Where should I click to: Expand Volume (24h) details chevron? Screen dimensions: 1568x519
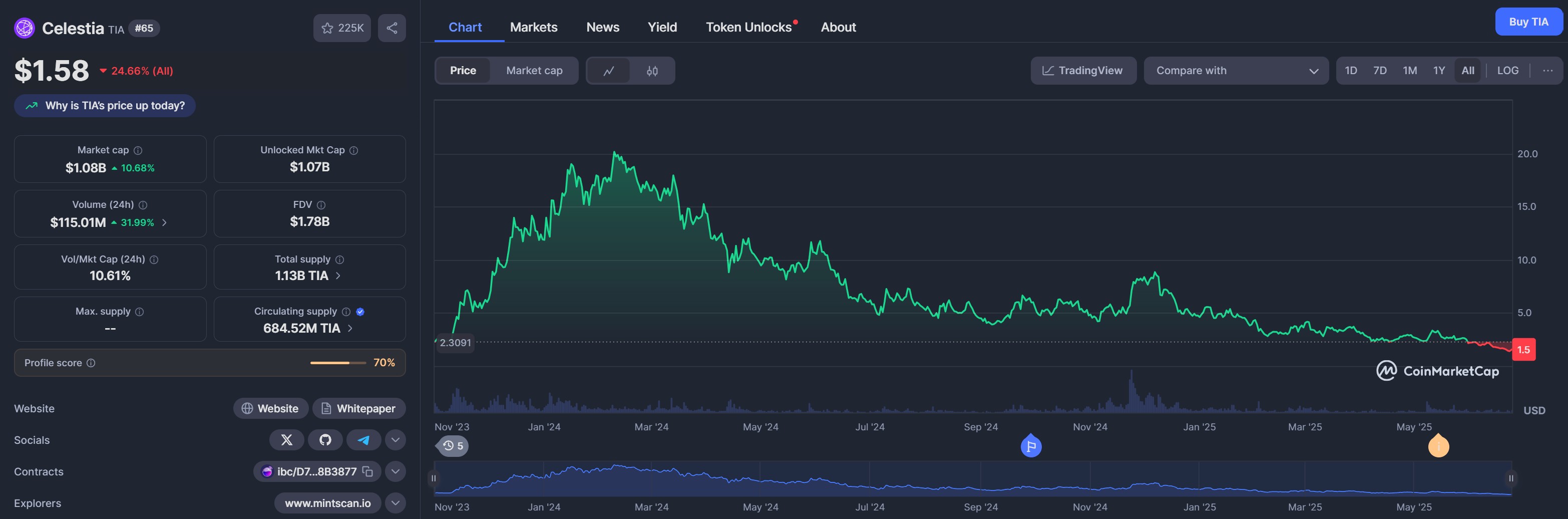[x=164, y=223]
